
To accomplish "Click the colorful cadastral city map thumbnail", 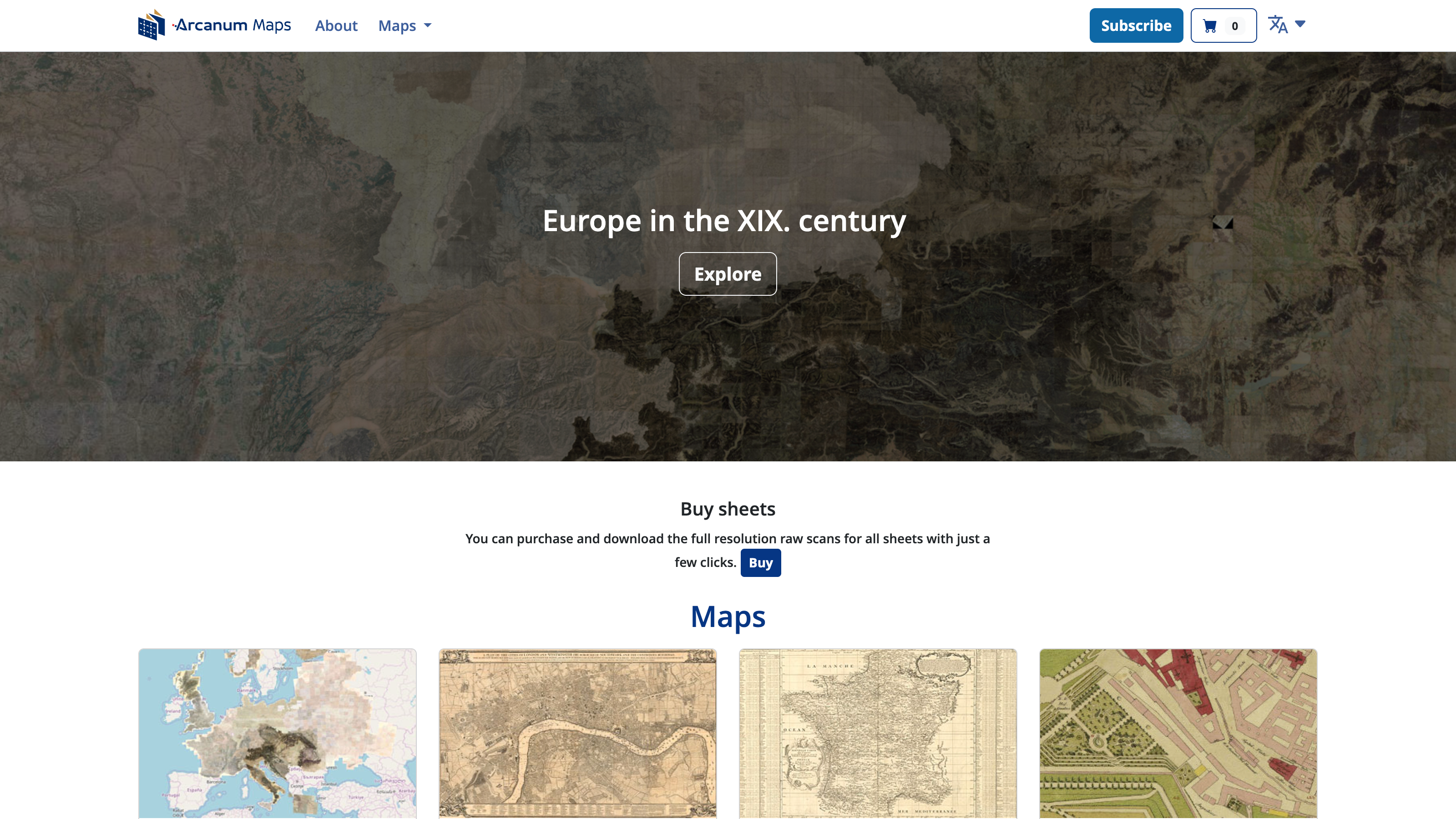I will click(x=1178, y=733).
